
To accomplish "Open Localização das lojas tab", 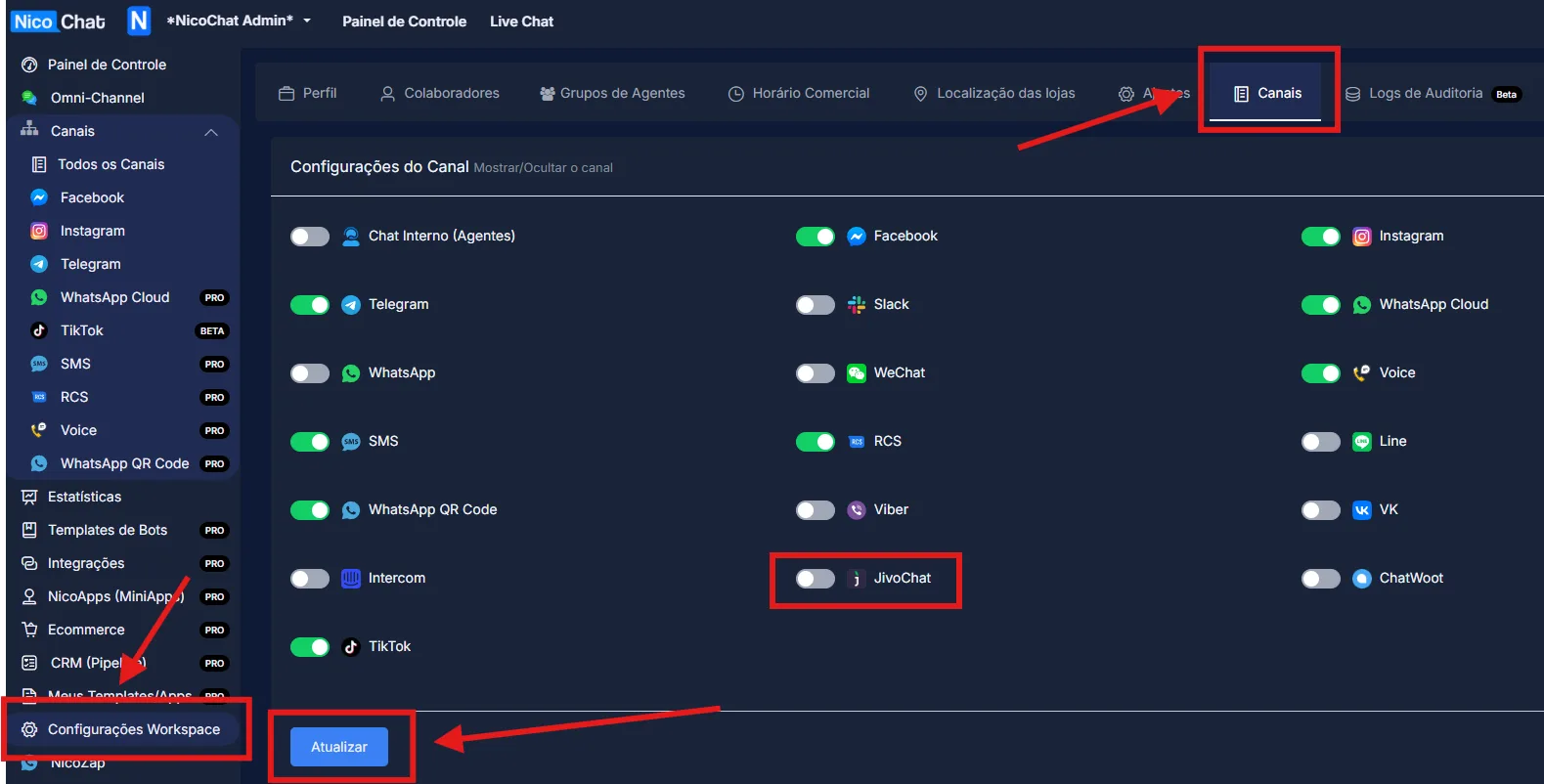I will (993, 93).
